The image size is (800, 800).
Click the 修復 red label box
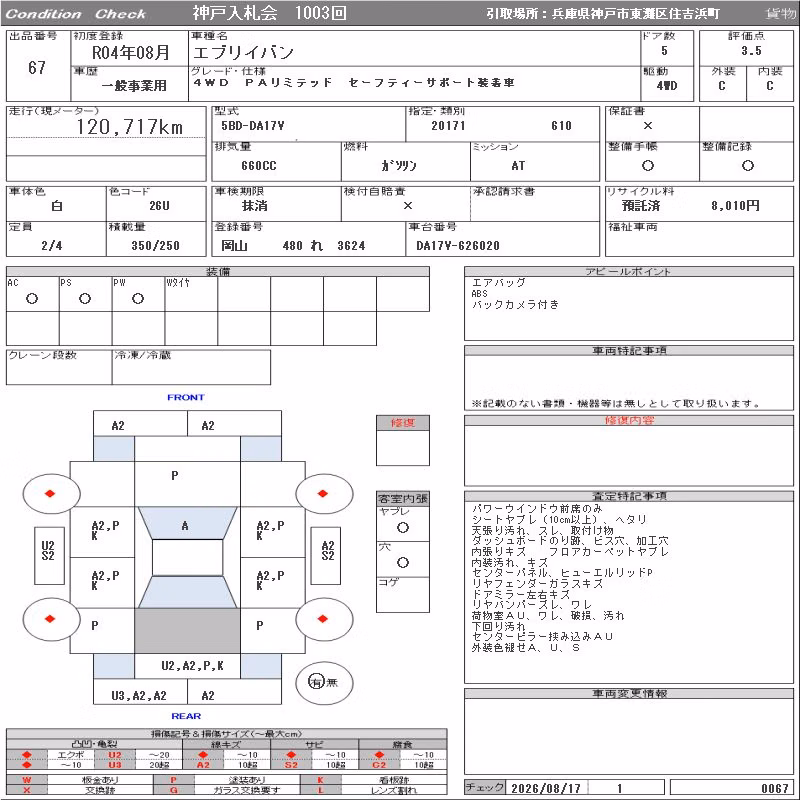coord(403,422)
